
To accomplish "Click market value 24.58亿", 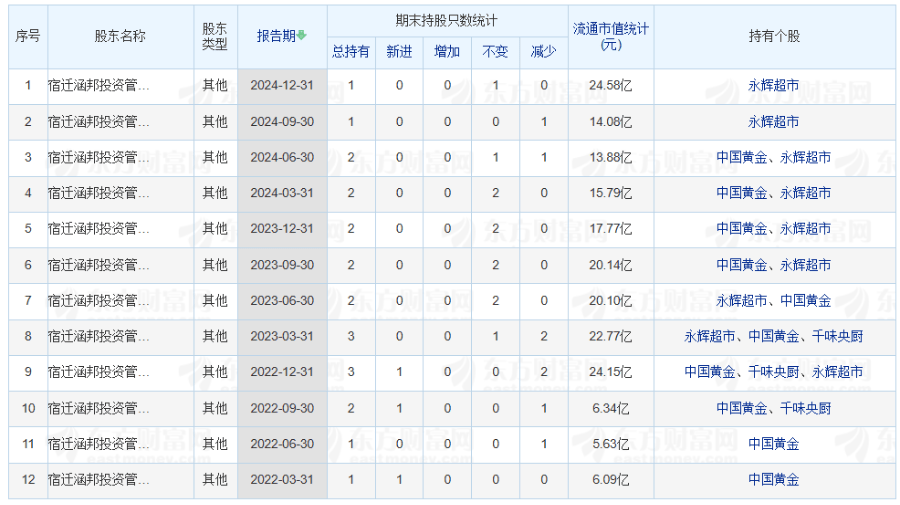I will coord(611,86).
